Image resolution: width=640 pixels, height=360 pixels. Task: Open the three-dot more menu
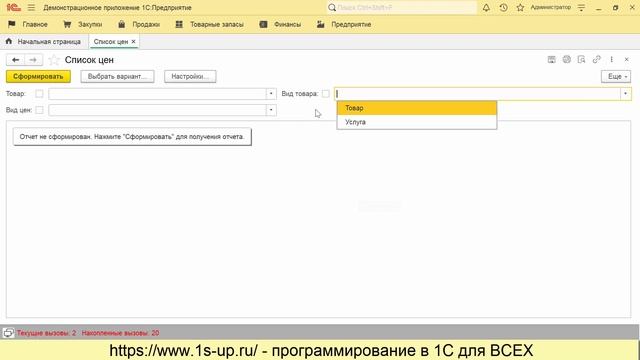(611, 60)
